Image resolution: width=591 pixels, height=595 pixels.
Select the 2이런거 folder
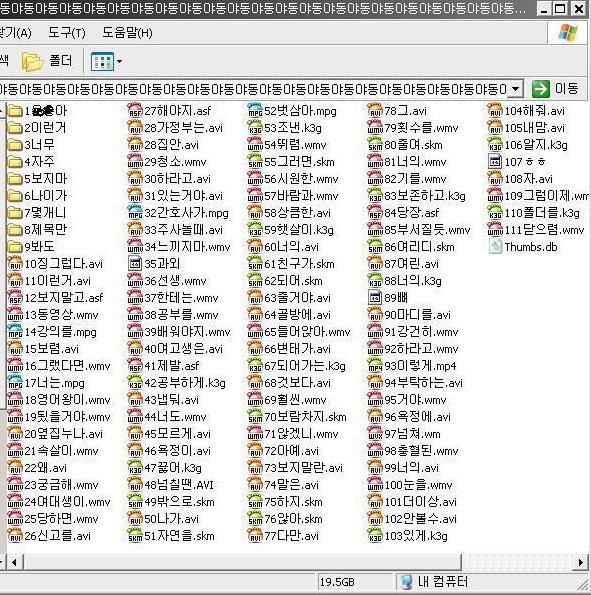coord(37,128)
